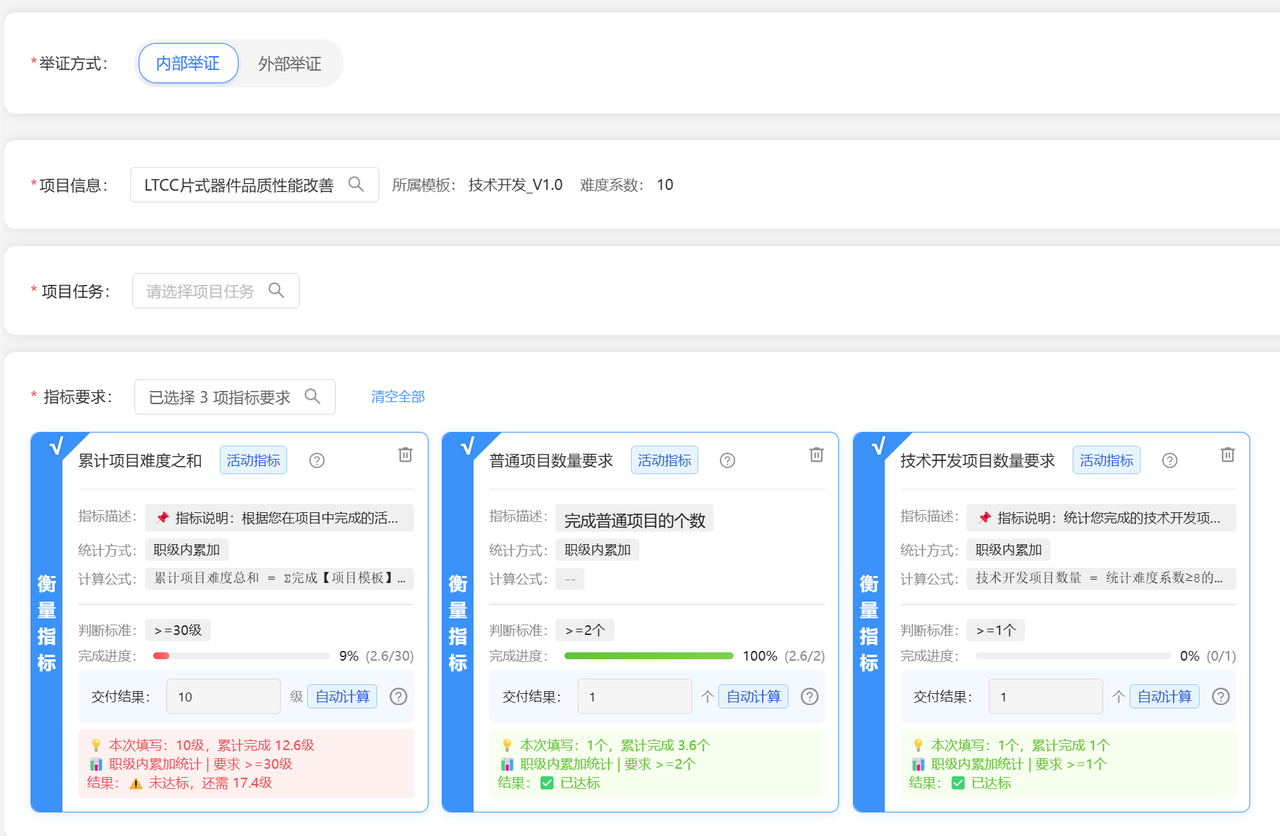
Task: Delete the 技术开发项目数量要求 indicator via trash icon
Action: [1228, 454]
